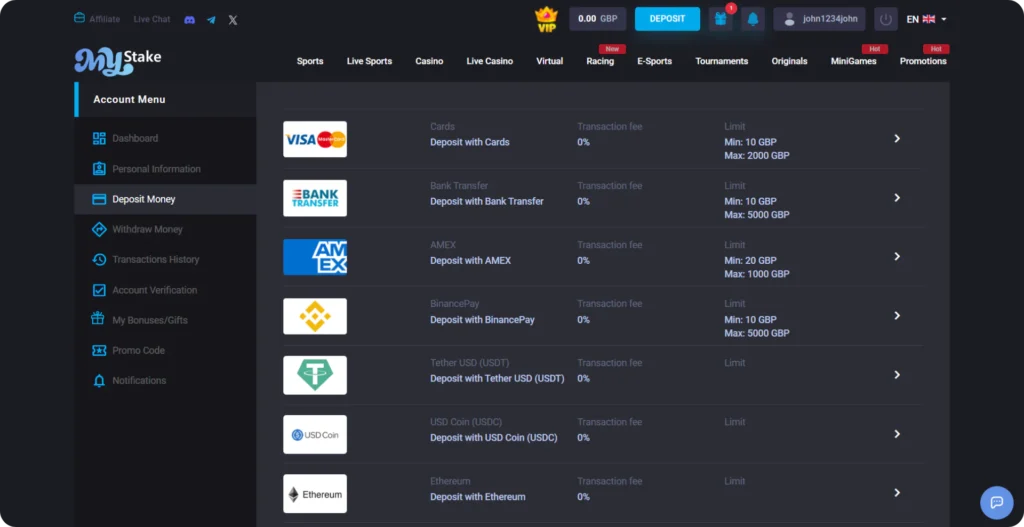Open the notifications bell in header
This screenshot has height=527, width=1024.
pyautogui.click(x=753, y=19)
